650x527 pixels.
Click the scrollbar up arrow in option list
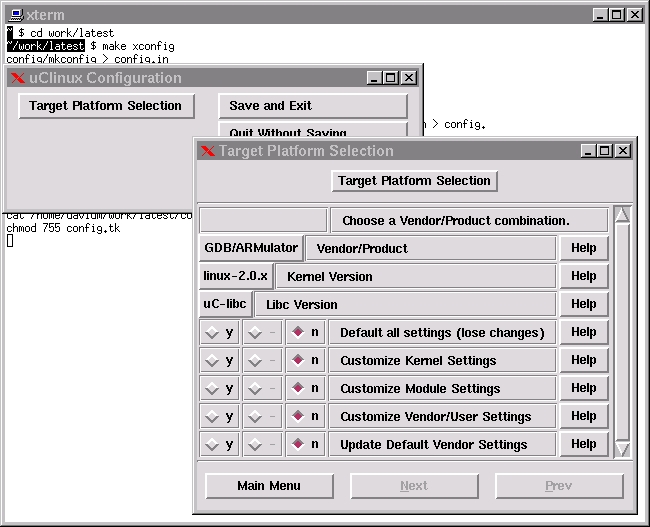(622, 215)
